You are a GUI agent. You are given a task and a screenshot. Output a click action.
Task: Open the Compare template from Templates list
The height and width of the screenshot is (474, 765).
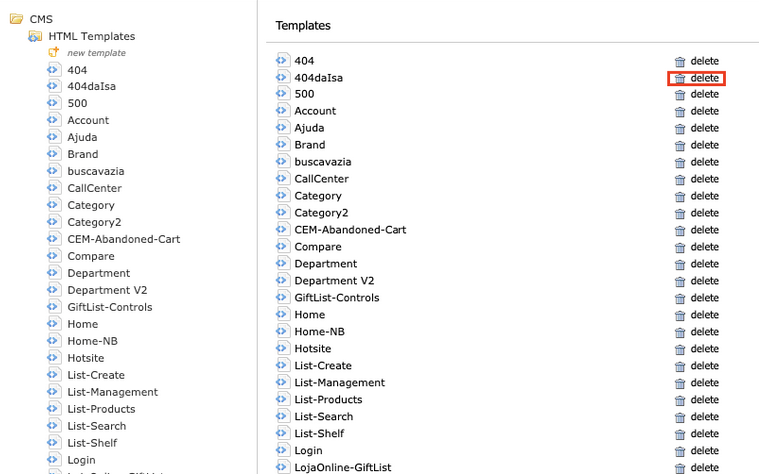pyautogui.click(x=318, y=247)
